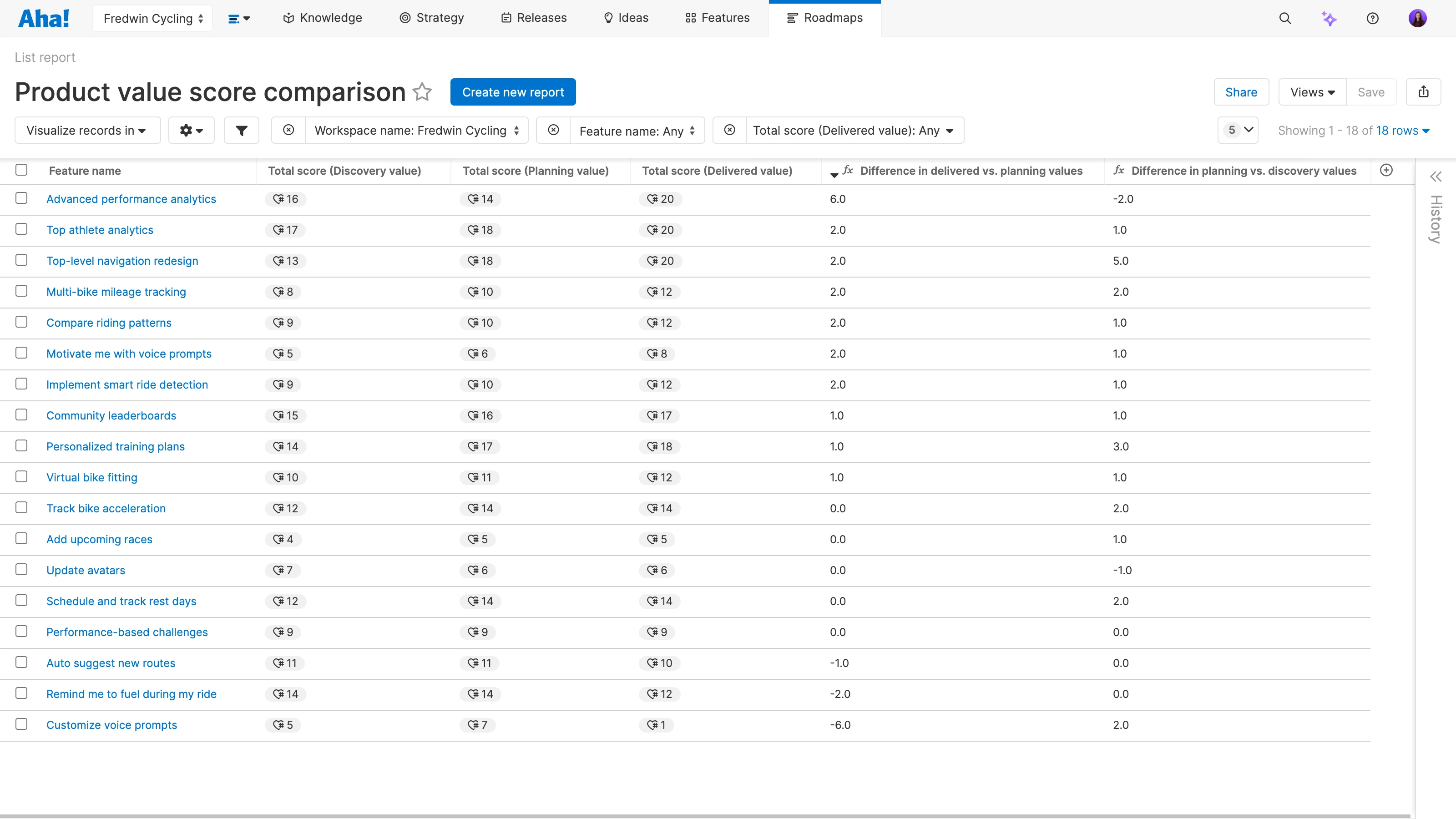Go to the Features tab
The width and height of the screenshot is (1456, 819).
coord(717,18)
